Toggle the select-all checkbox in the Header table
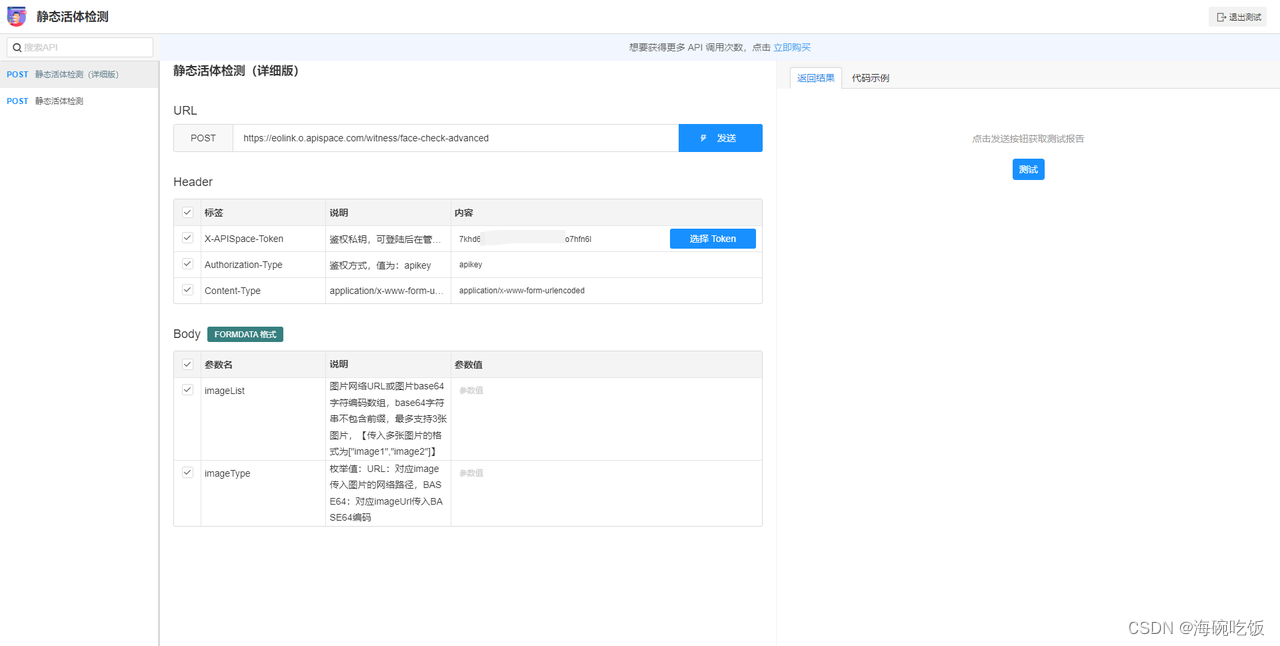 (x=187, y=212)
